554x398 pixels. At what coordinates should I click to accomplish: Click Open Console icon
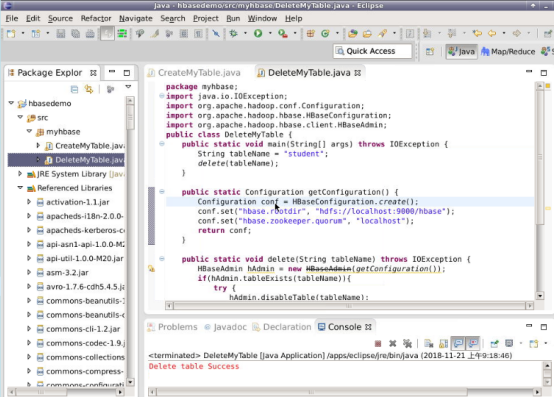click(x=534, y=343)
